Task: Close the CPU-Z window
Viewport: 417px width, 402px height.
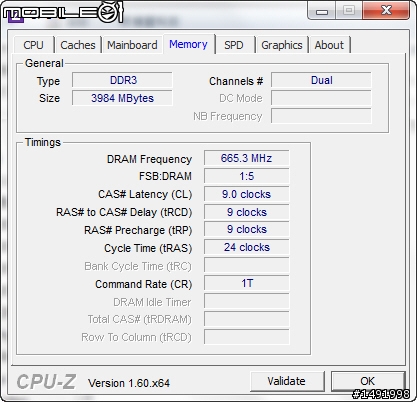Action: point(386,10)
